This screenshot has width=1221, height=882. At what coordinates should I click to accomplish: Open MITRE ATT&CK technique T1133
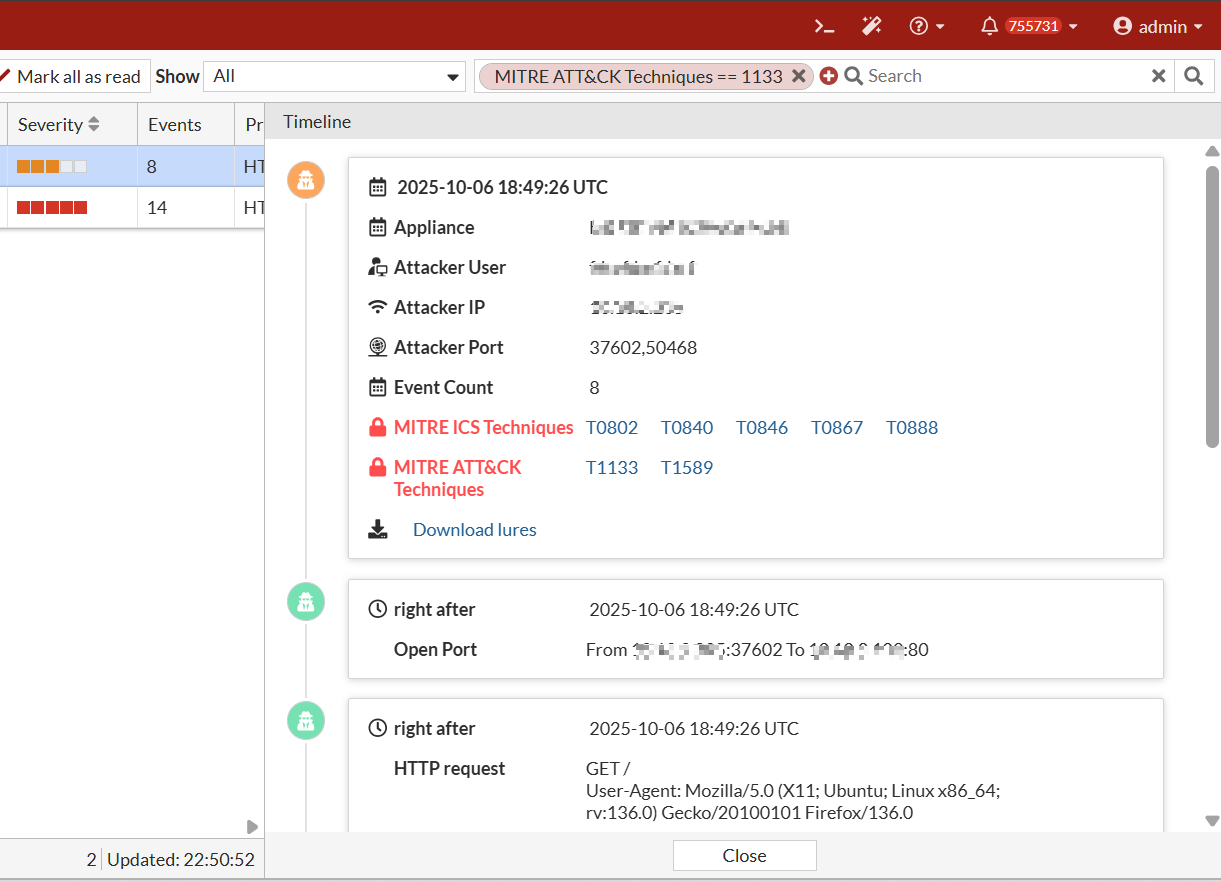click(x=612, y=468)
